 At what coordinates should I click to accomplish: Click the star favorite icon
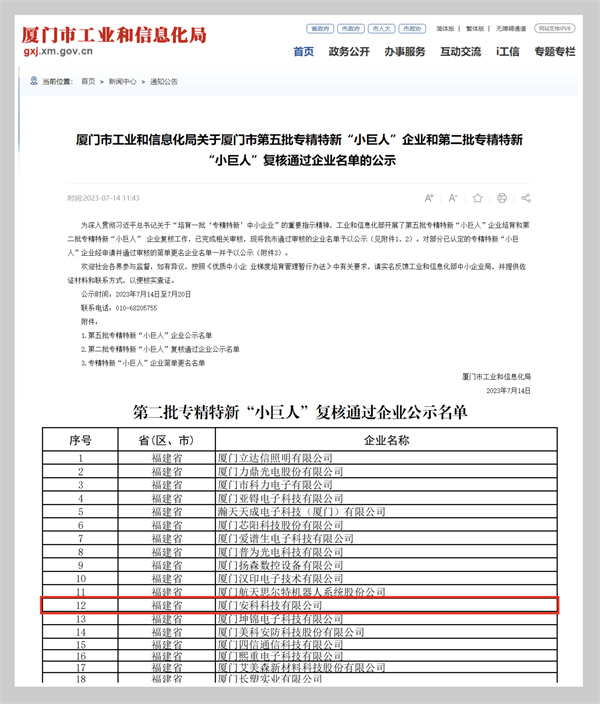[478, 198]
